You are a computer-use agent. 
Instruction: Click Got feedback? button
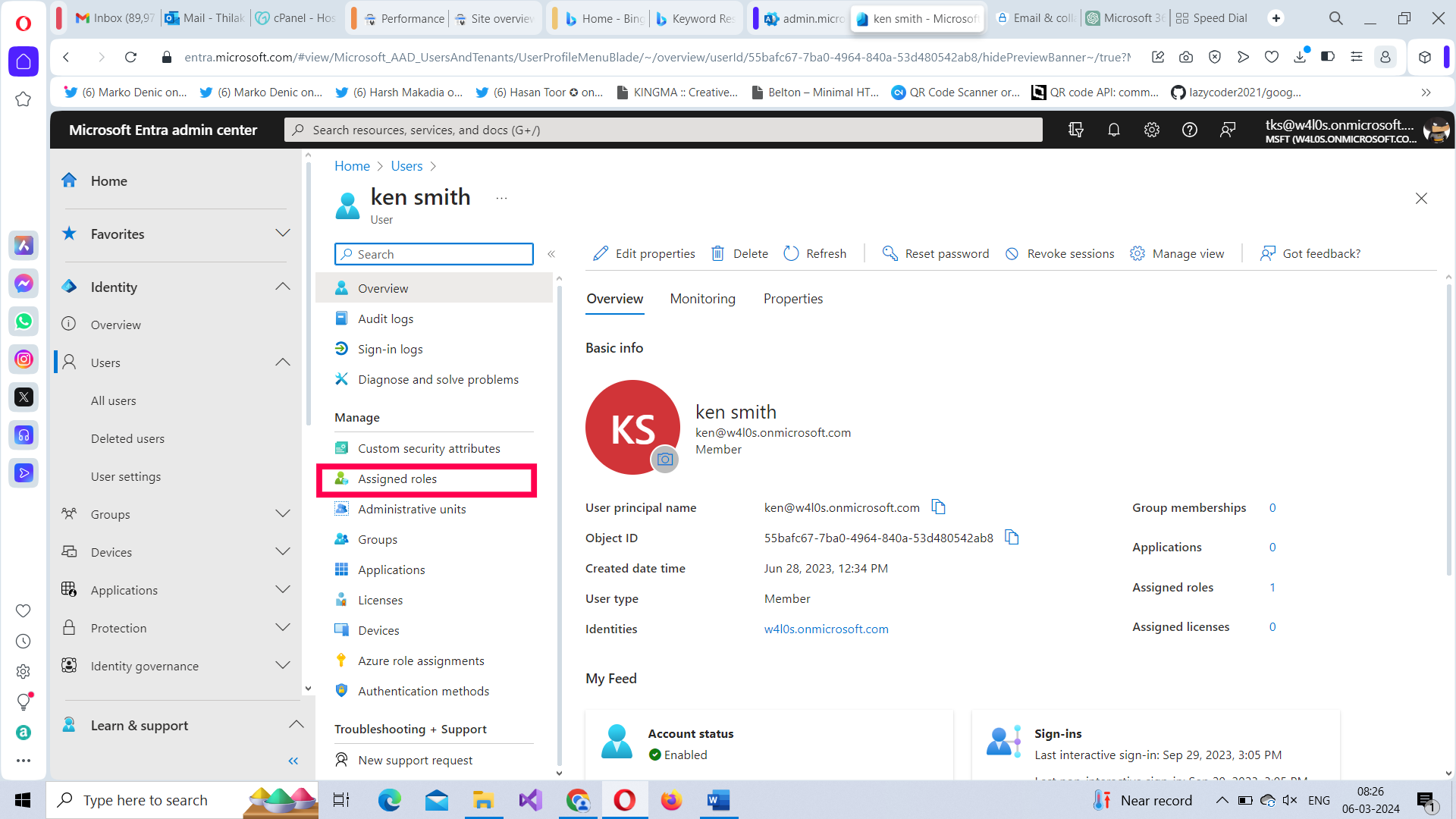pos(1310,253)
